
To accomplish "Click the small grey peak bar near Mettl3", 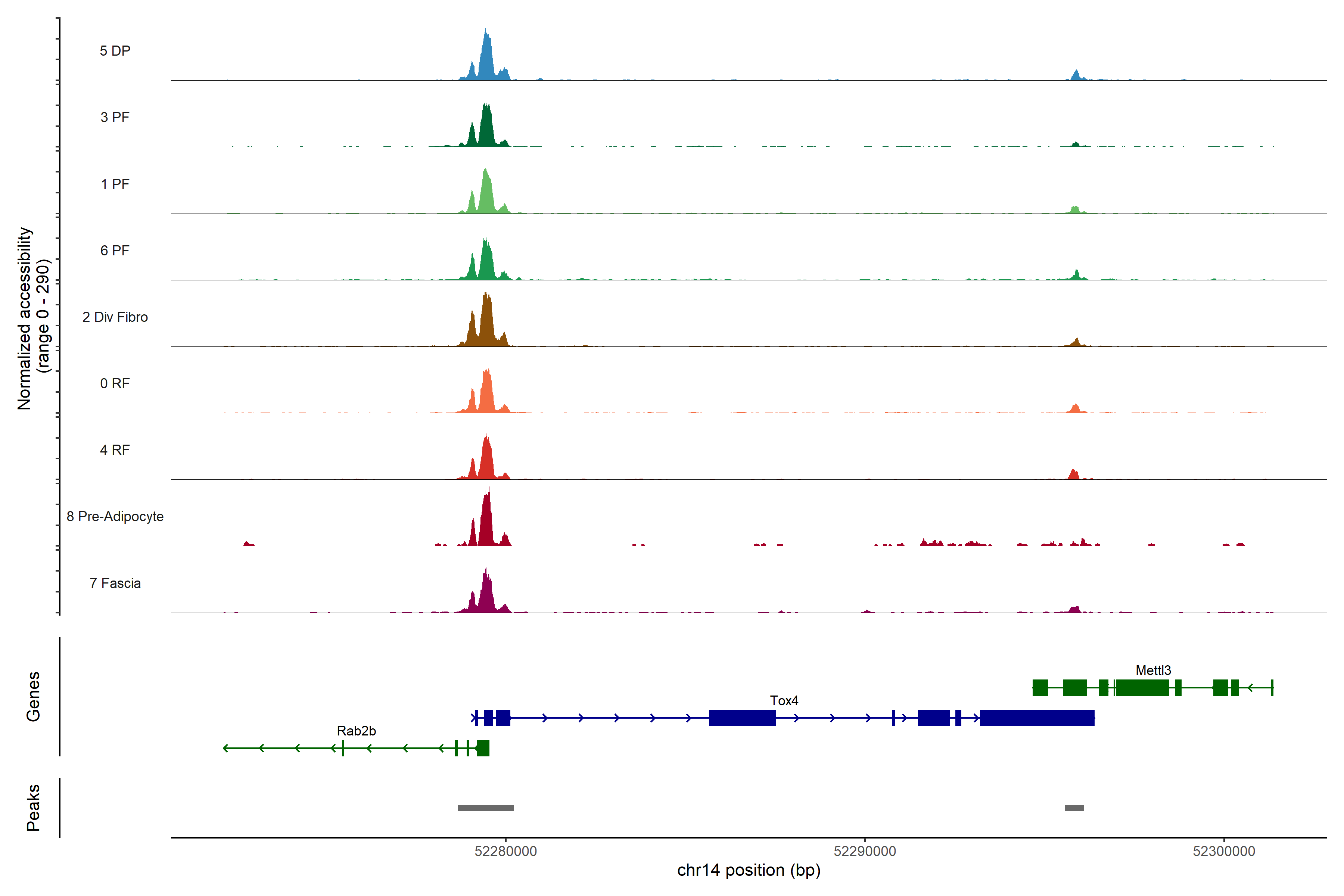I will point(1074,808).
